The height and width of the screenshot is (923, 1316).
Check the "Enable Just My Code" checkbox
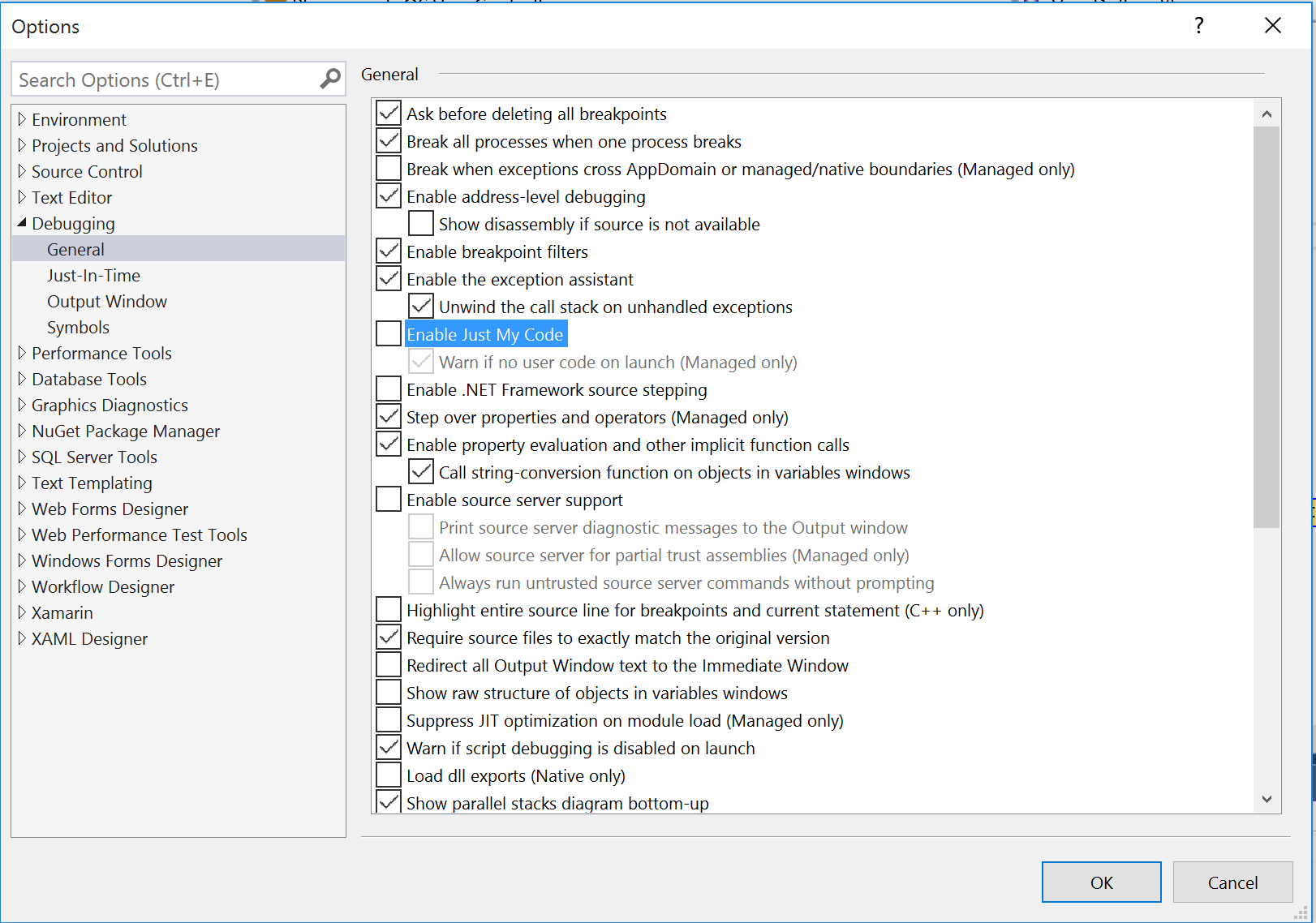388,333
